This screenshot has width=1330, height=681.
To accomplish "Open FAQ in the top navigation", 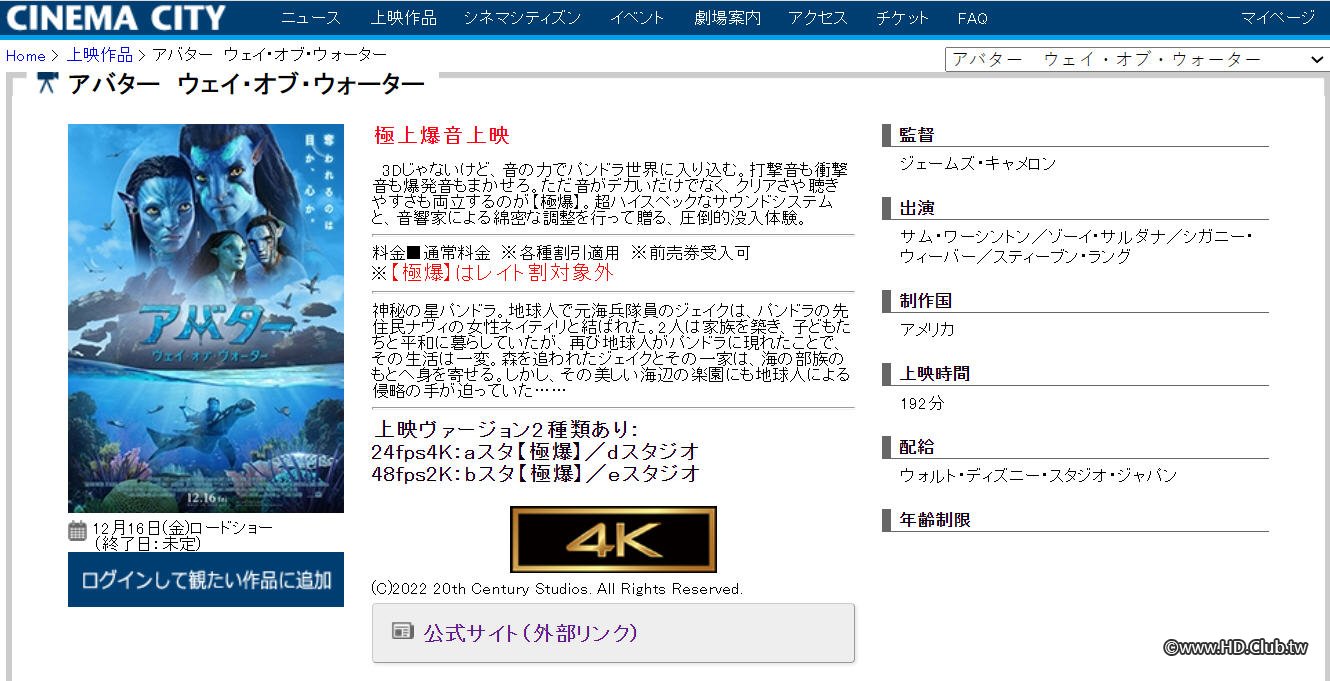I will pos(972,18).
